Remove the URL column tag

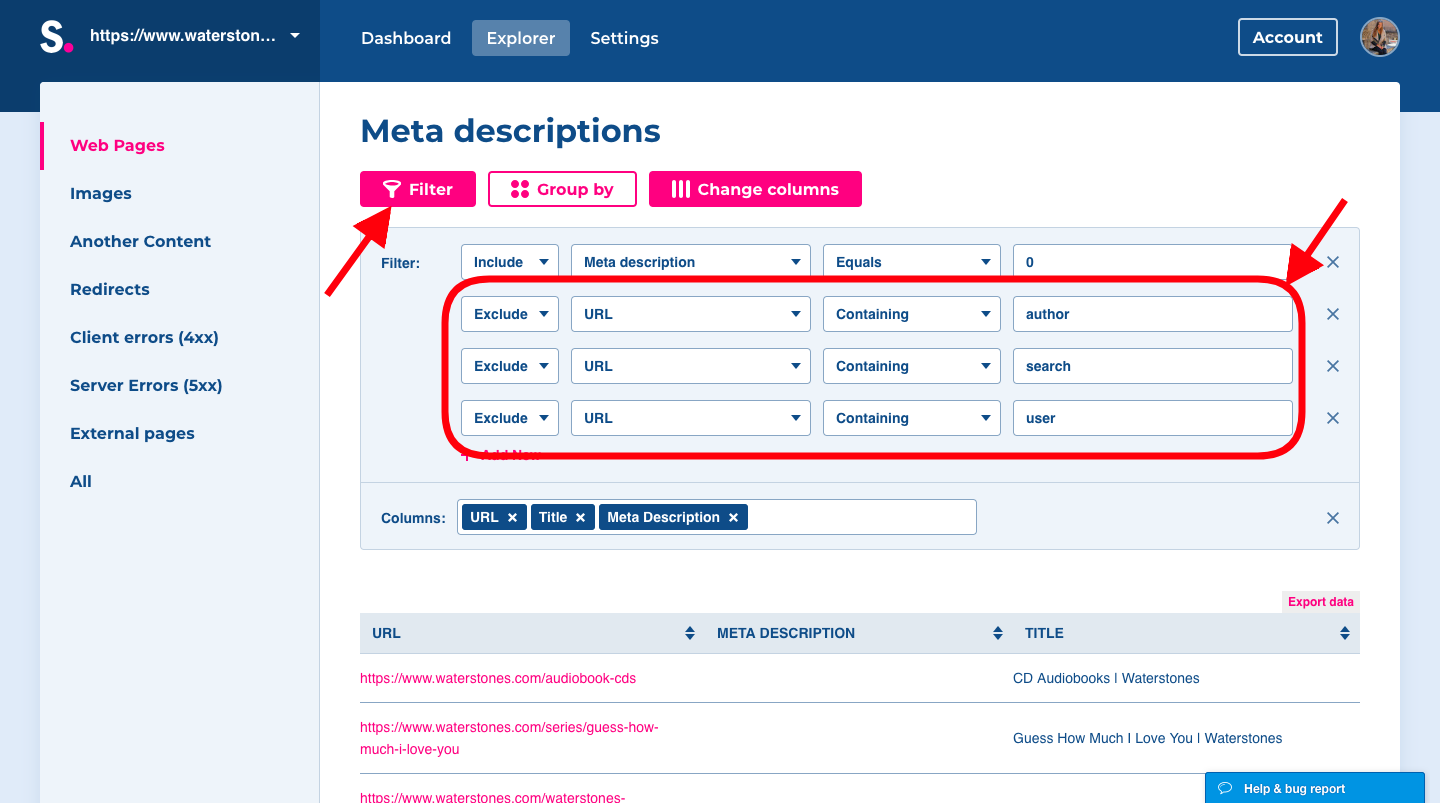coord(512,517)
